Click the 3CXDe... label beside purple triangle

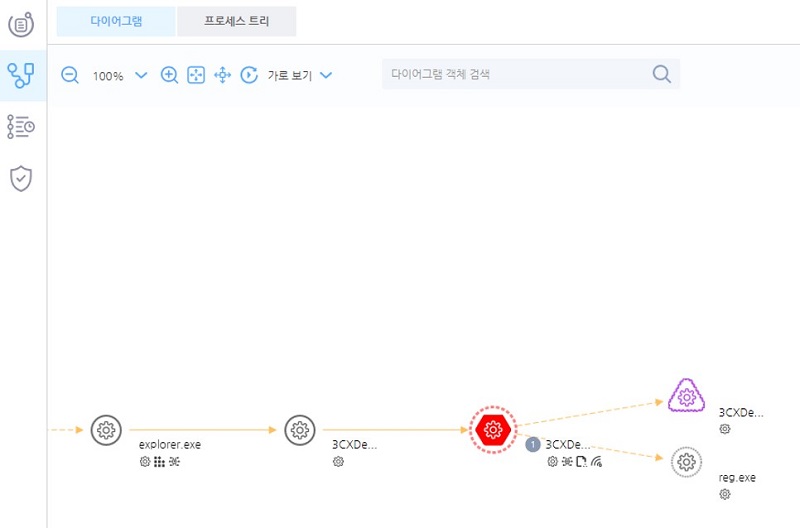click(741, 413)
